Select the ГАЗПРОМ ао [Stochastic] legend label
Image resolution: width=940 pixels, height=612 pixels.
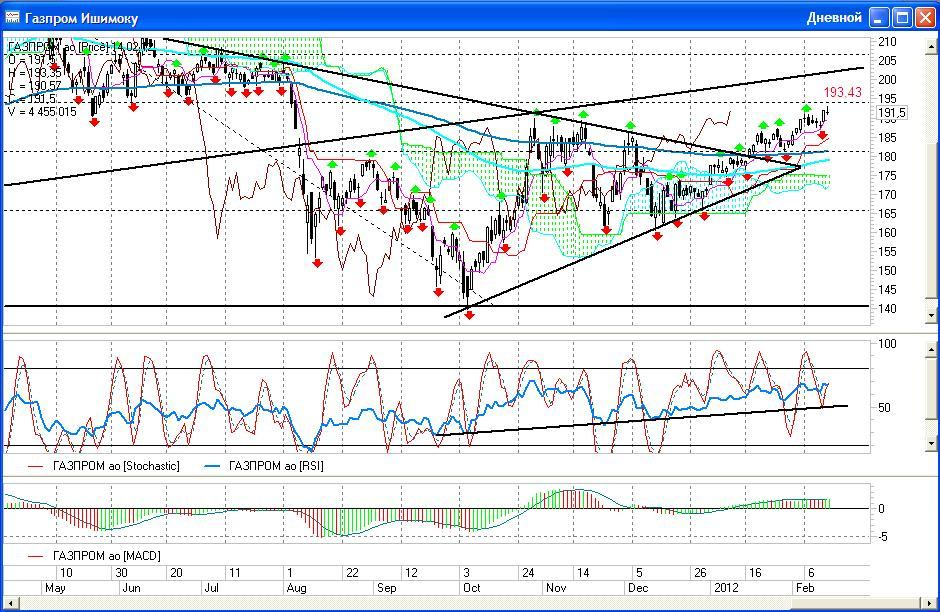coord(116,466)
